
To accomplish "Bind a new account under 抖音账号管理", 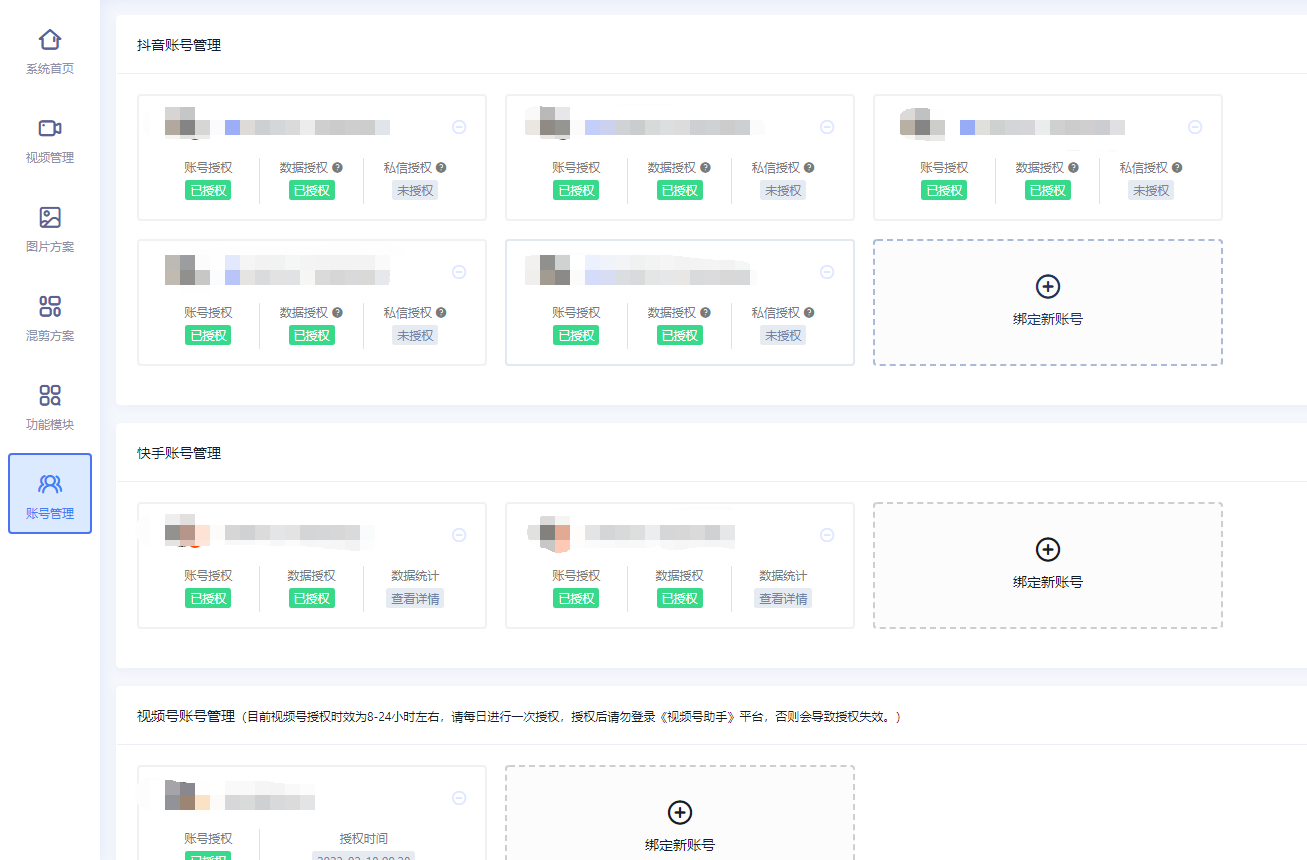I will [x=1047, y=302].
